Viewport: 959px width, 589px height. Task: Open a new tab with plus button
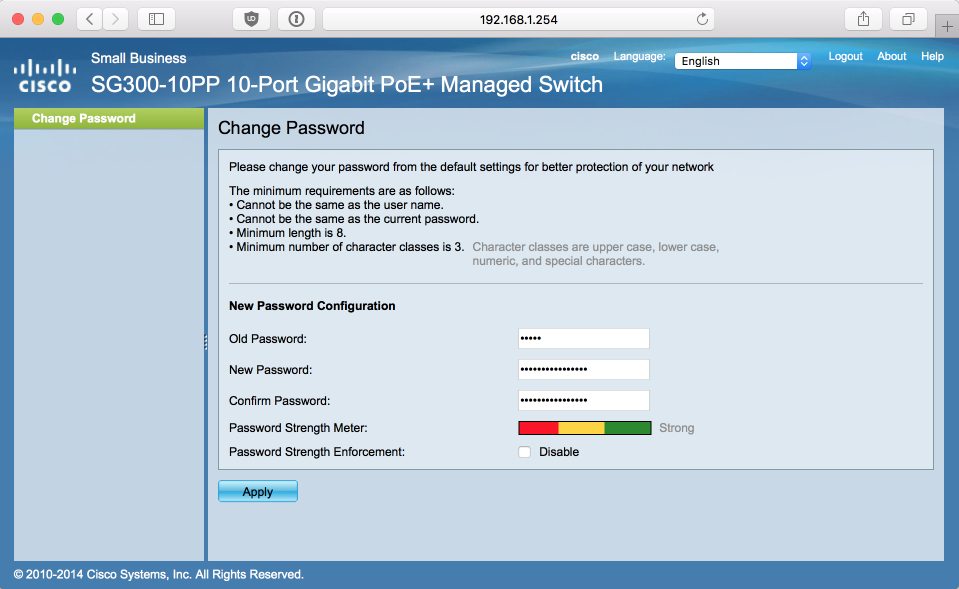tap(947, 26)
